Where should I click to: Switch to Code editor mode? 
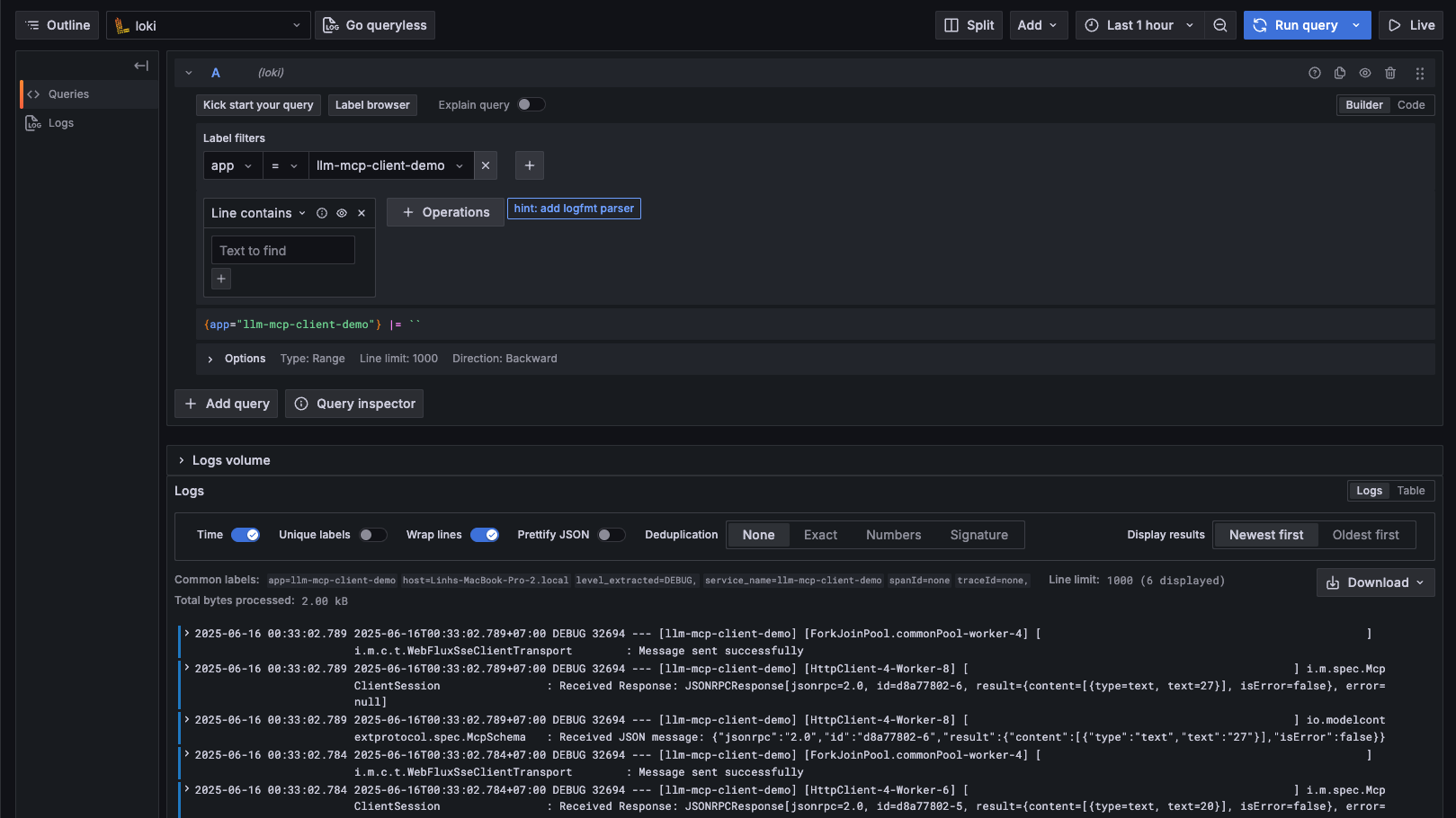click(x=1411, y=105)
